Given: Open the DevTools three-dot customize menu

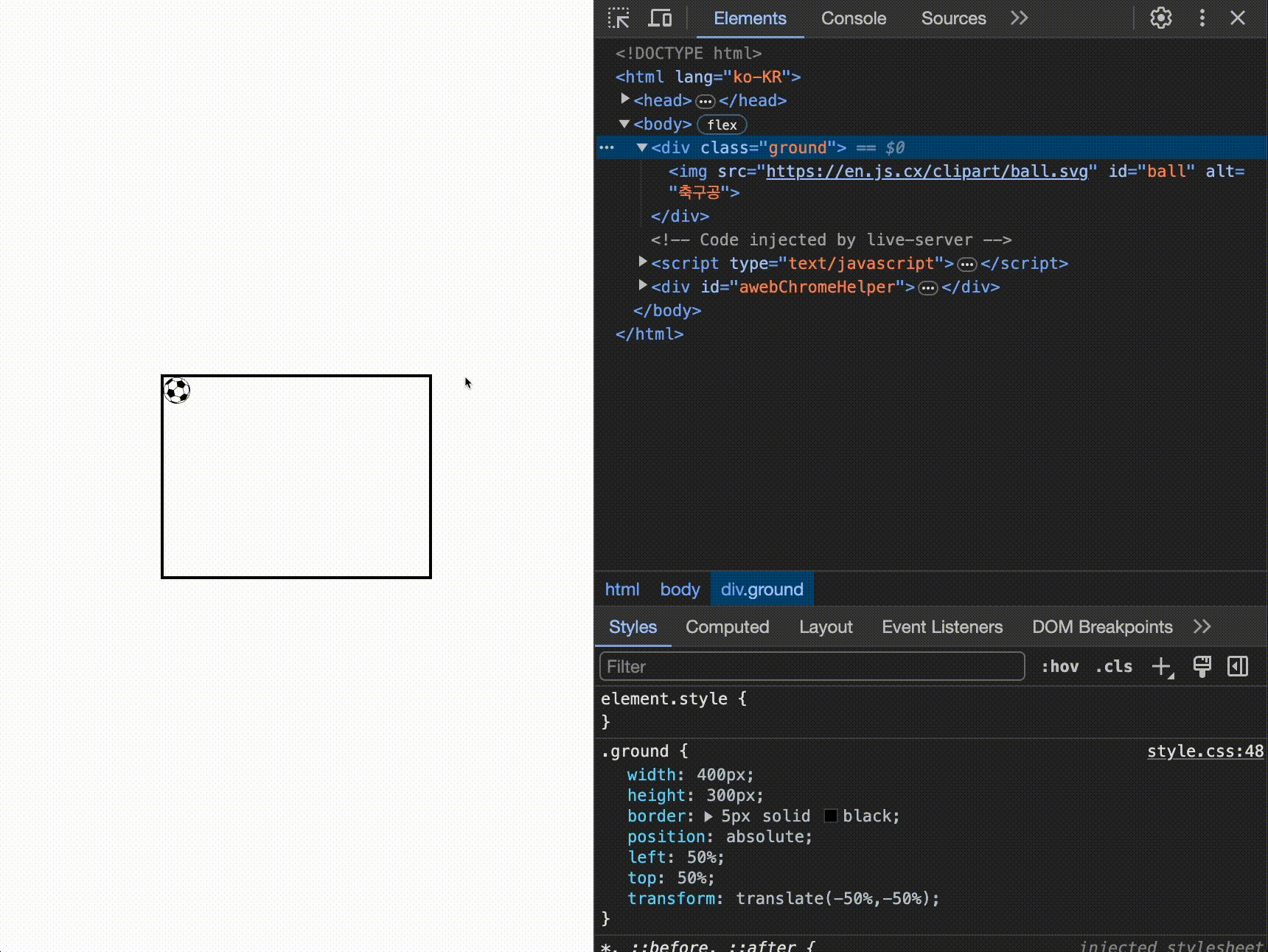Looking at the screenshot, I should point(1202,18).
